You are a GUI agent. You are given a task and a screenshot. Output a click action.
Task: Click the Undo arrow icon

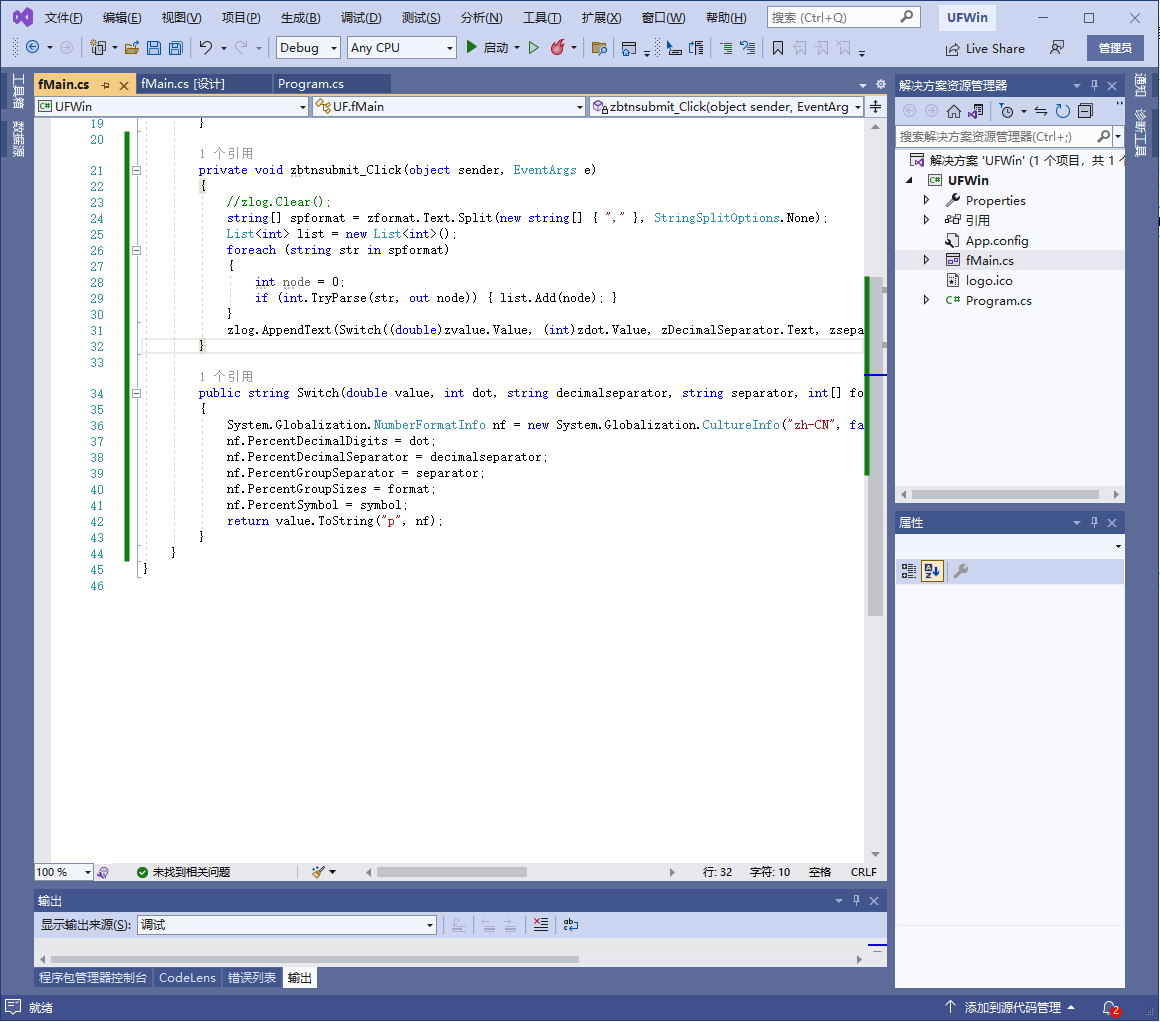tap(205, 48)
